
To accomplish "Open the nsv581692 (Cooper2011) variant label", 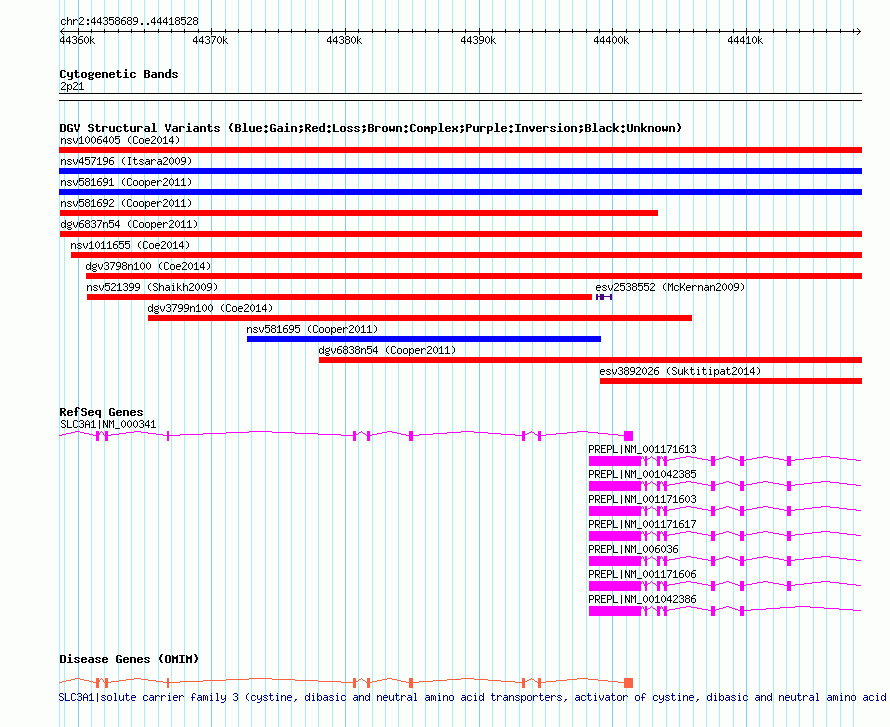I will (126, 203).
